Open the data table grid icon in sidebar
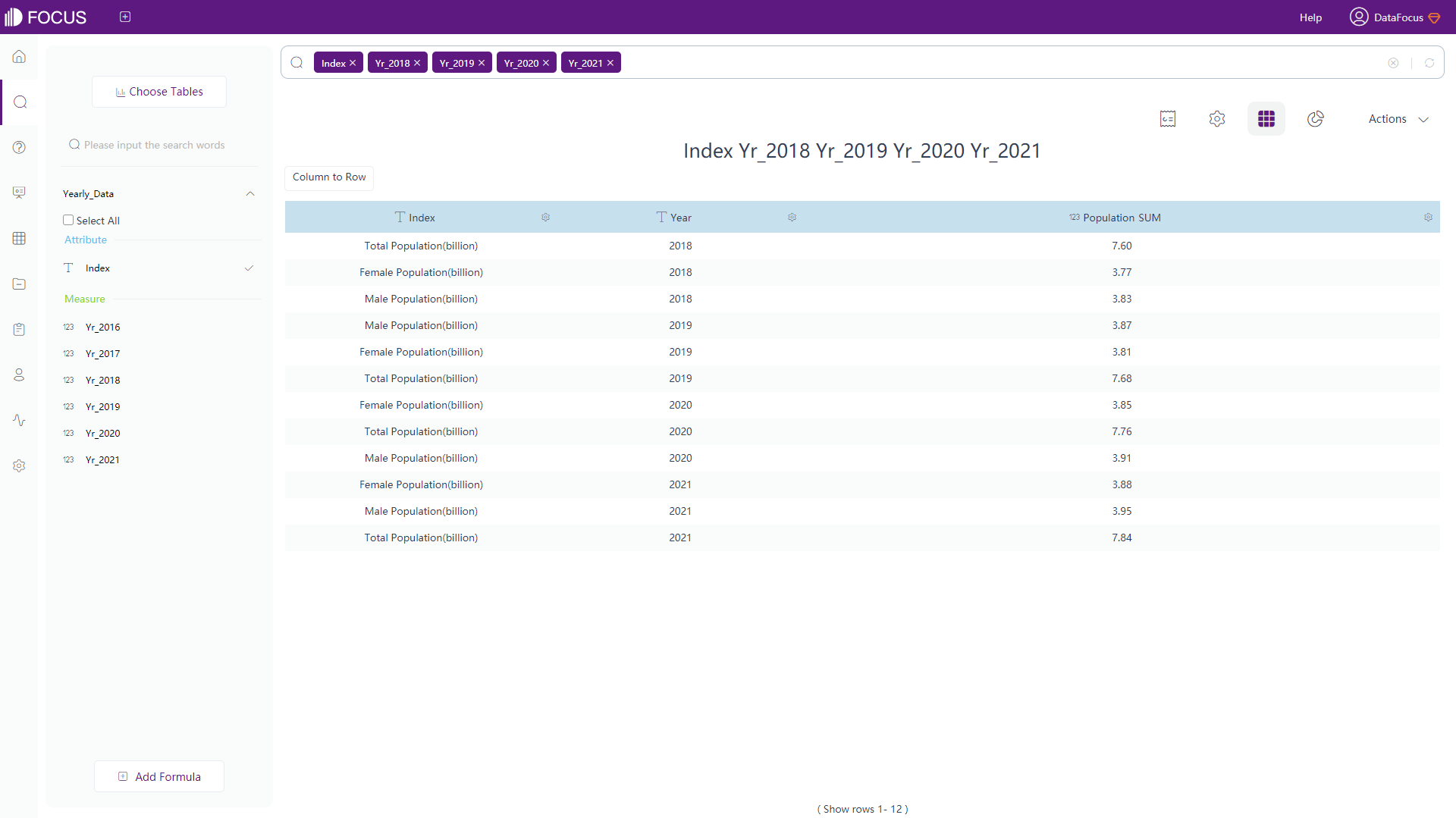 pyautogui.click(x=19, y=238)
